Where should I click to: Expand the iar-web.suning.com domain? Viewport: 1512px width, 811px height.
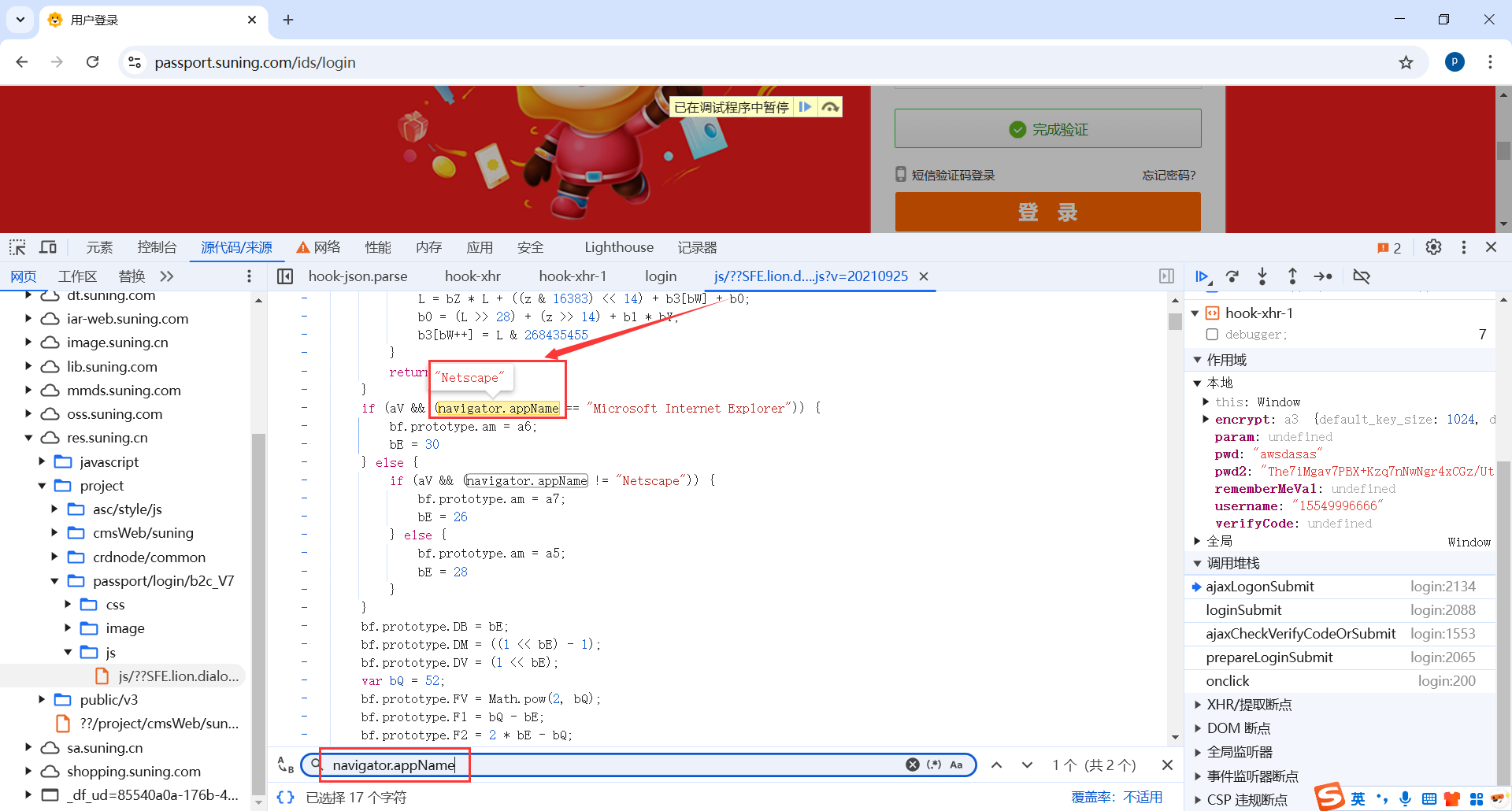pyautogui.click(x=28, y=318)
